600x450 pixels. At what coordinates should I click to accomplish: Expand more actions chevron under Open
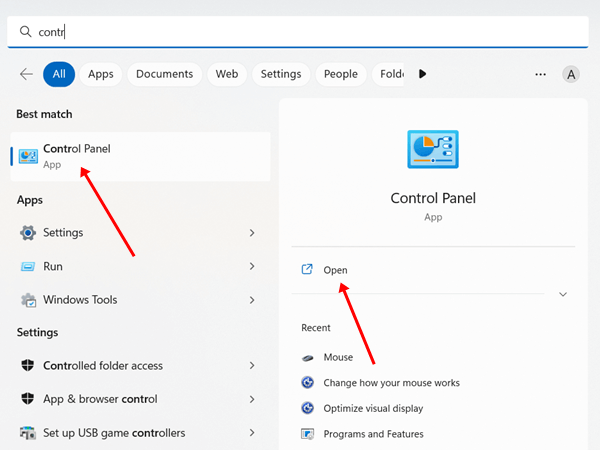563,294
